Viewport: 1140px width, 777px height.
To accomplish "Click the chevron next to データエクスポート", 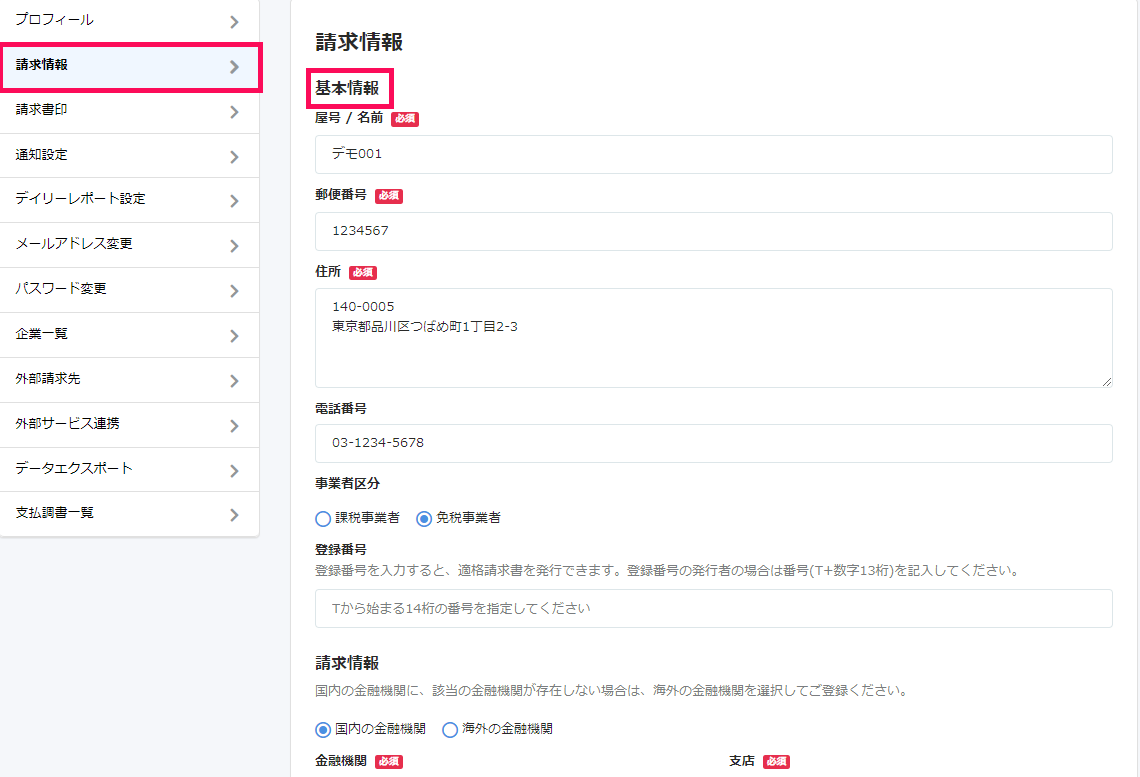I will coord(234,471).
